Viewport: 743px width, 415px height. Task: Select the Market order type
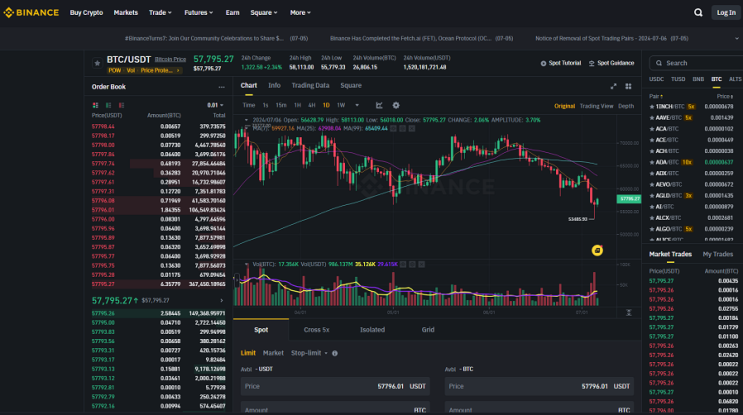pyautogui.click(x=273, y=353)
